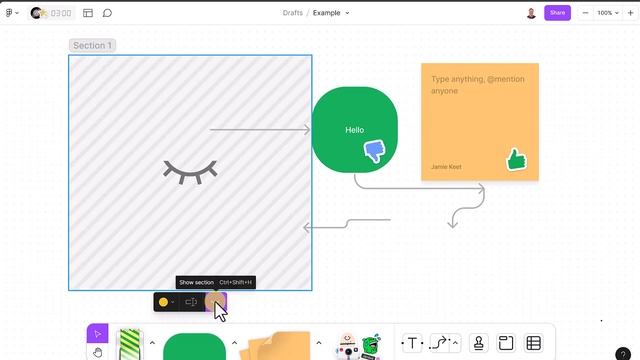Select the Connector tool
Viewport: 640px width, 360px height.
(x=440, y=343)
